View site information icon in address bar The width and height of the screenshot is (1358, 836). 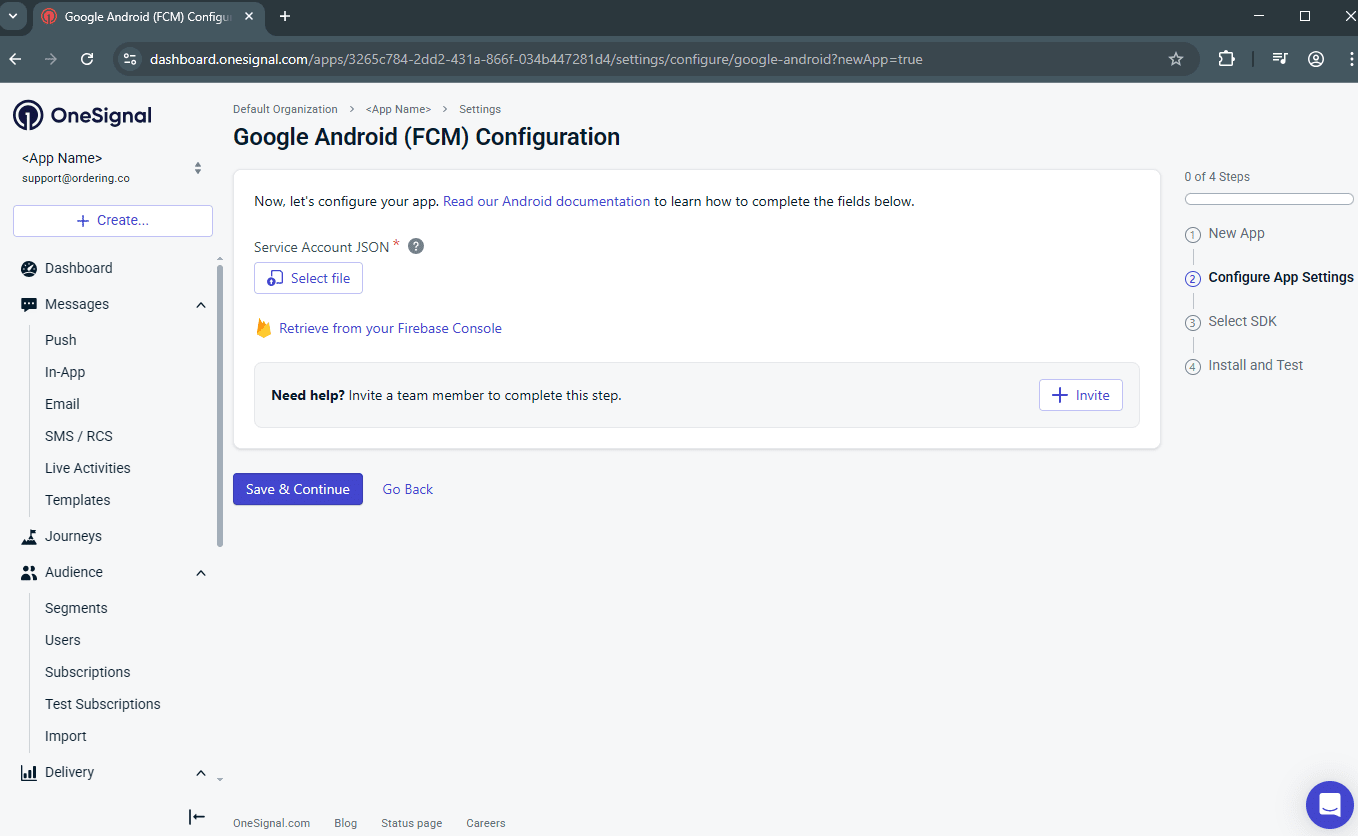[x=129, y=59]
